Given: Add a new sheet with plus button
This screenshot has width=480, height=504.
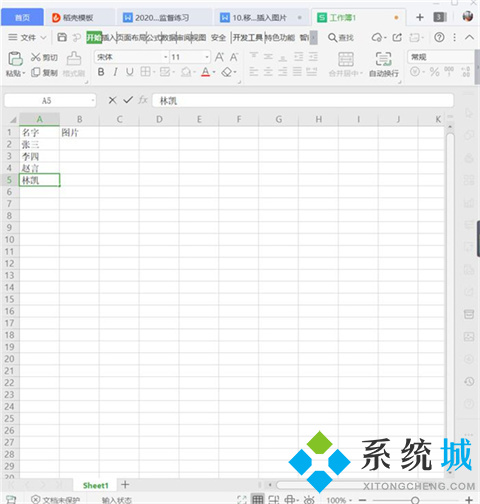Looking at the screenshot, I should tap(125, 484).
